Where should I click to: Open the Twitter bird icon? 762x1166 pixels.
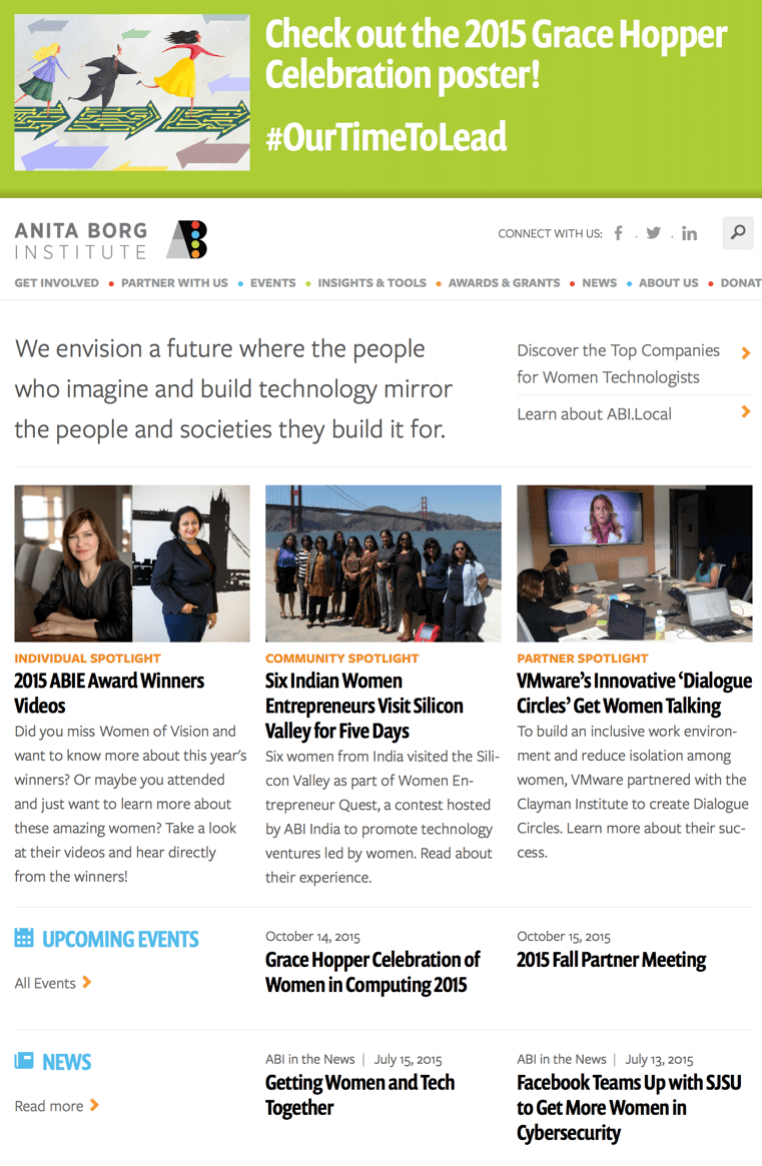(x=653, y=233)
